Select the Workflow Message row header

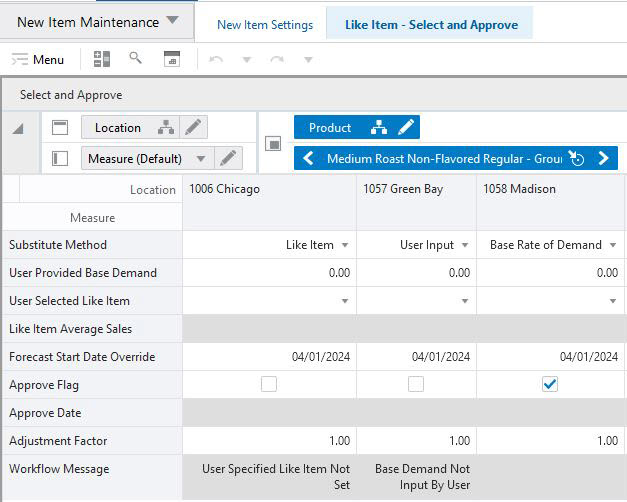coord(92,477)
